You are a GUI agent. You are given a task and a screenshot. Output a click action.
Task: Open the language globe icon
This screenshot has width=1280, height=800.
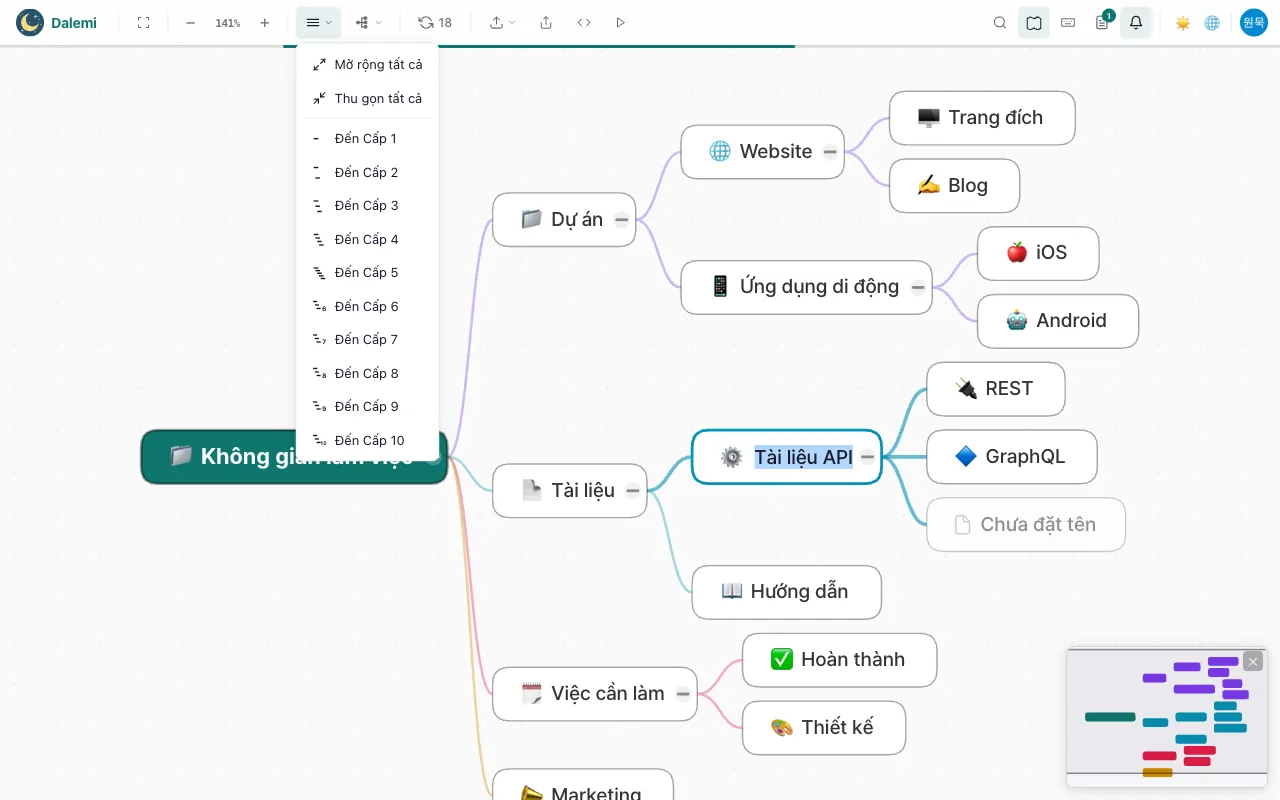coord(1212,22)
